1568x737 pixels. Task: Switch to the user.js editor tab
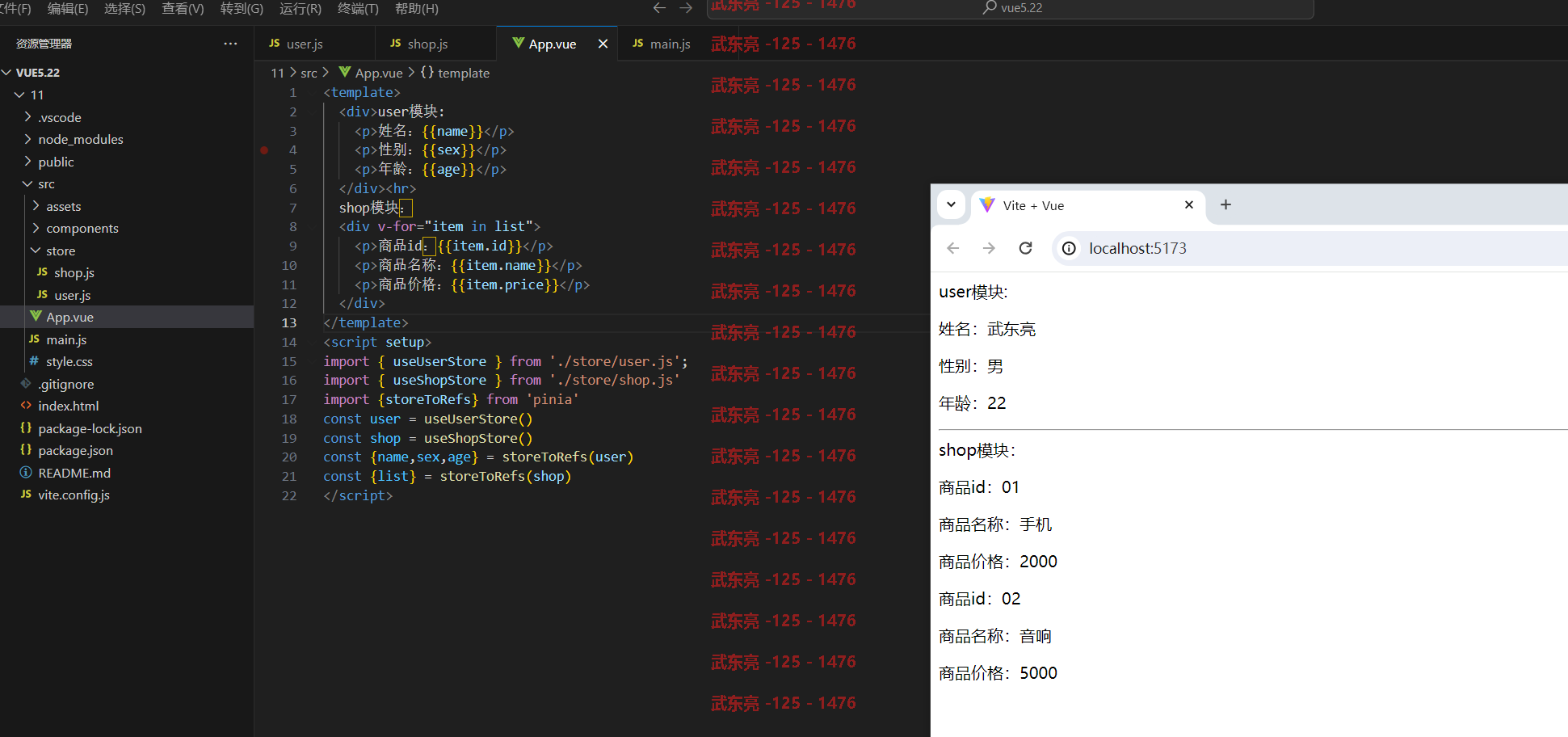click(x=314, y=44)
